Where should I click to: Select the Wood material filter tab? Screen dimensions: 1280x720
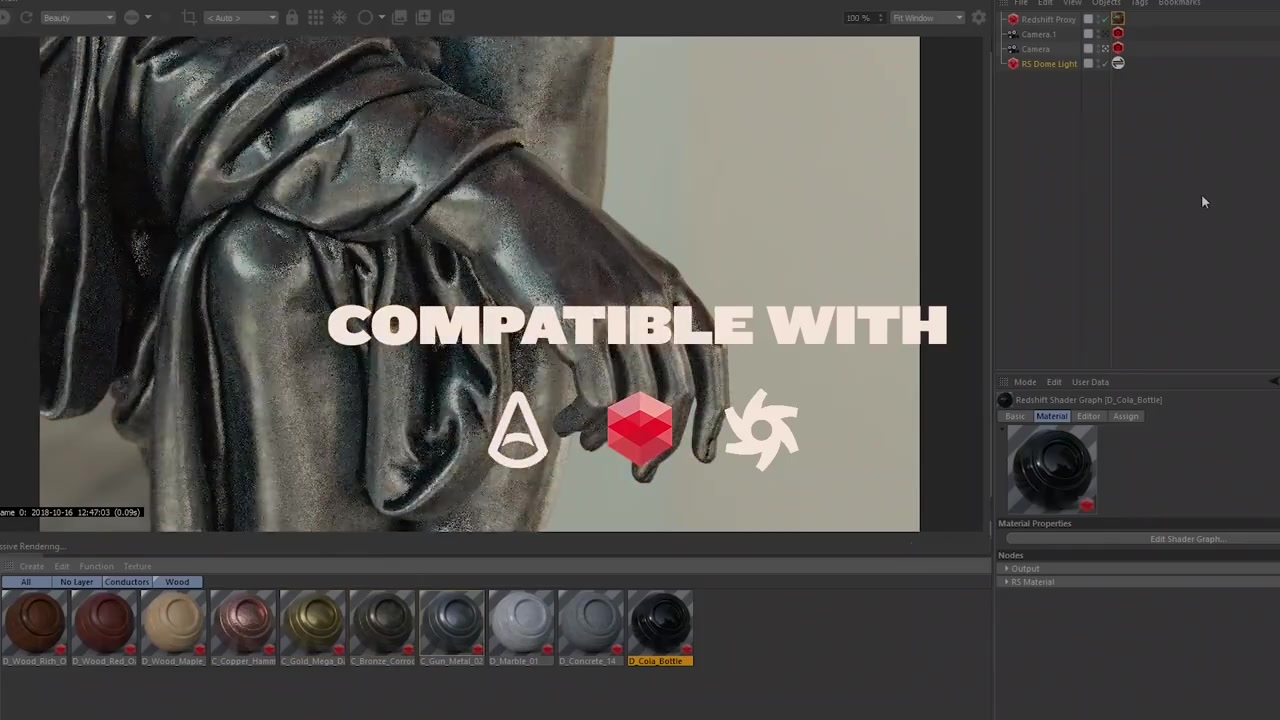tap(177, 581)
